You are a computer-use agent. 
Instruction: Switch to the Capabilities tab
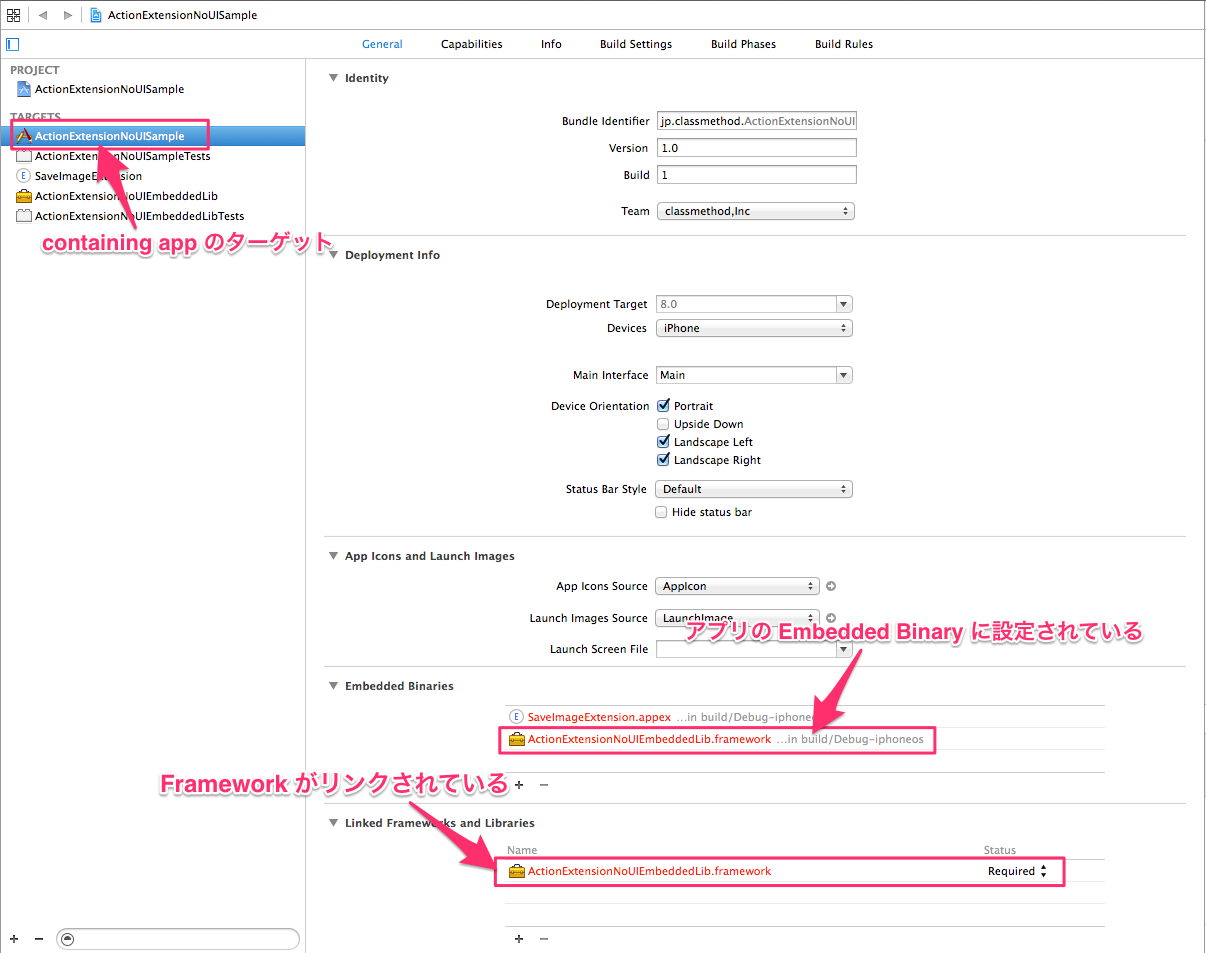[471, 44]
